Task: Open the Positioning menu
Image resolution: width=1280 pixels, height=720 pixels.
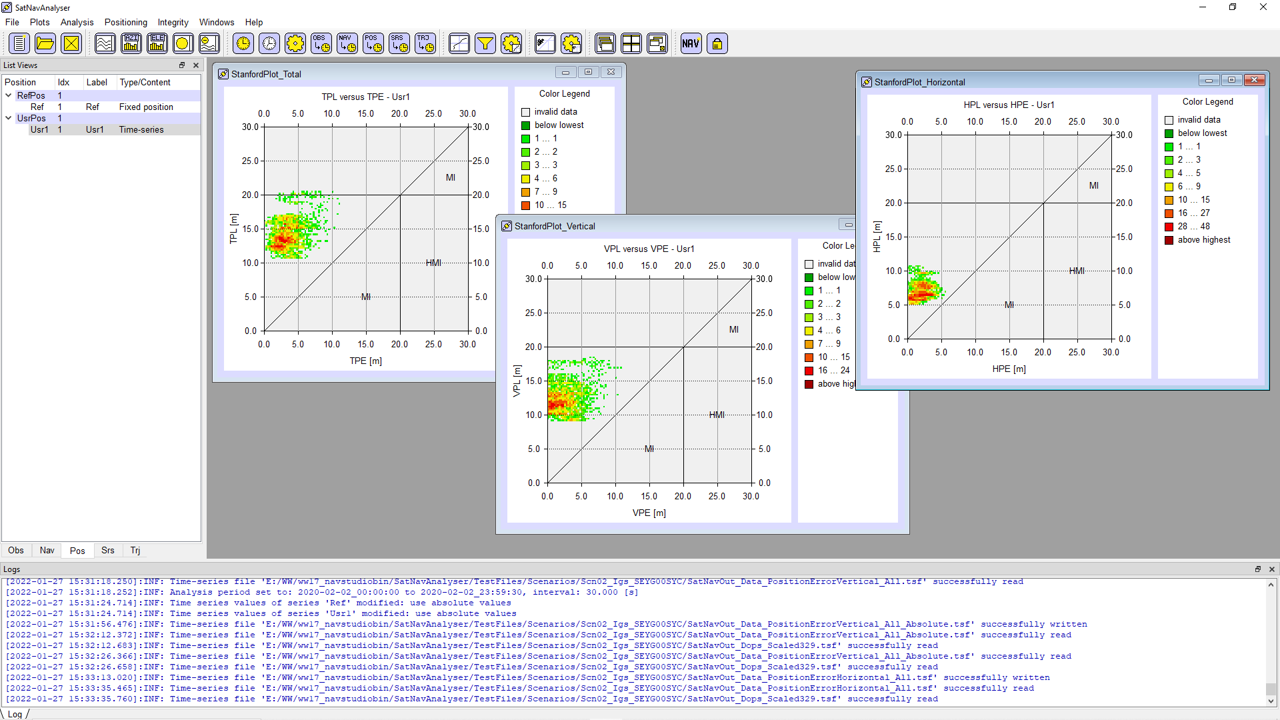Action: [125, 22]
